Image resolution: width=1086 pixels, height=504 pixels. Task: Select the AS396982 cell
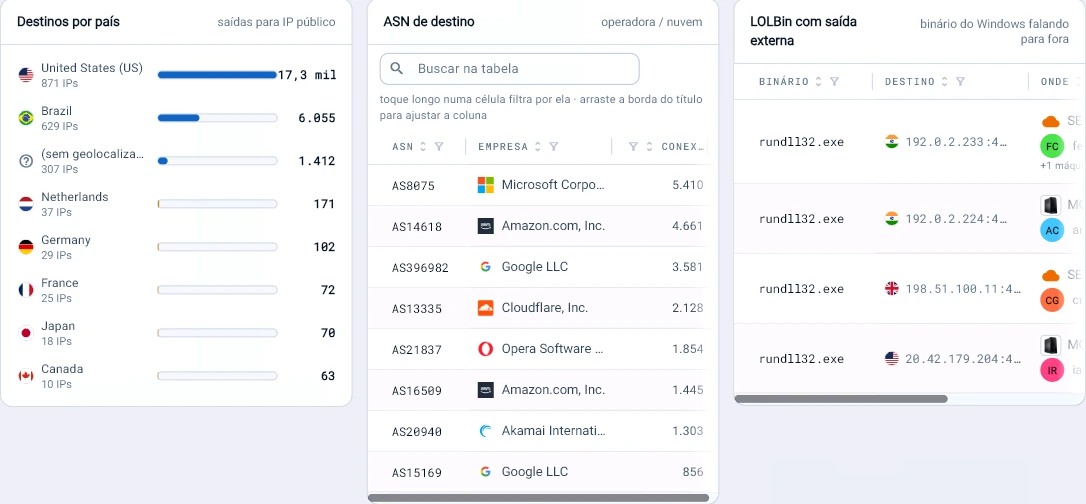(420, 268)
